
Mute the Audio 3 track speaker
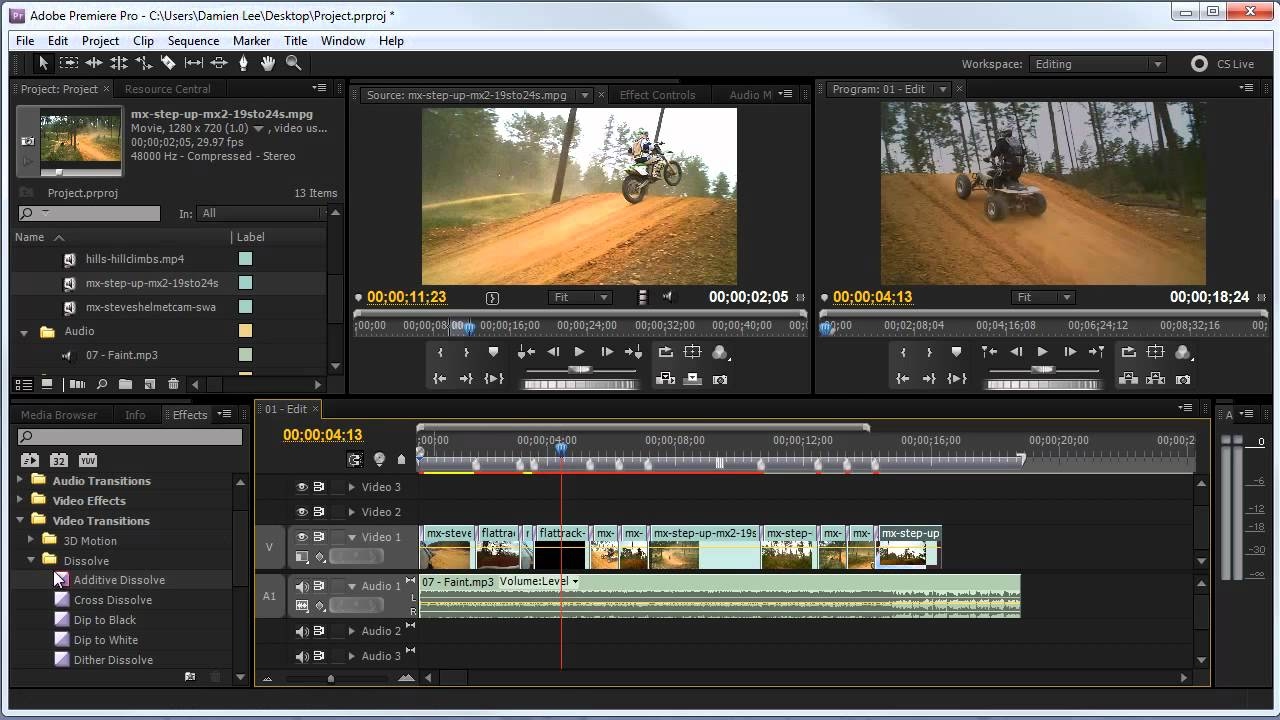click(x=301, y=656)
